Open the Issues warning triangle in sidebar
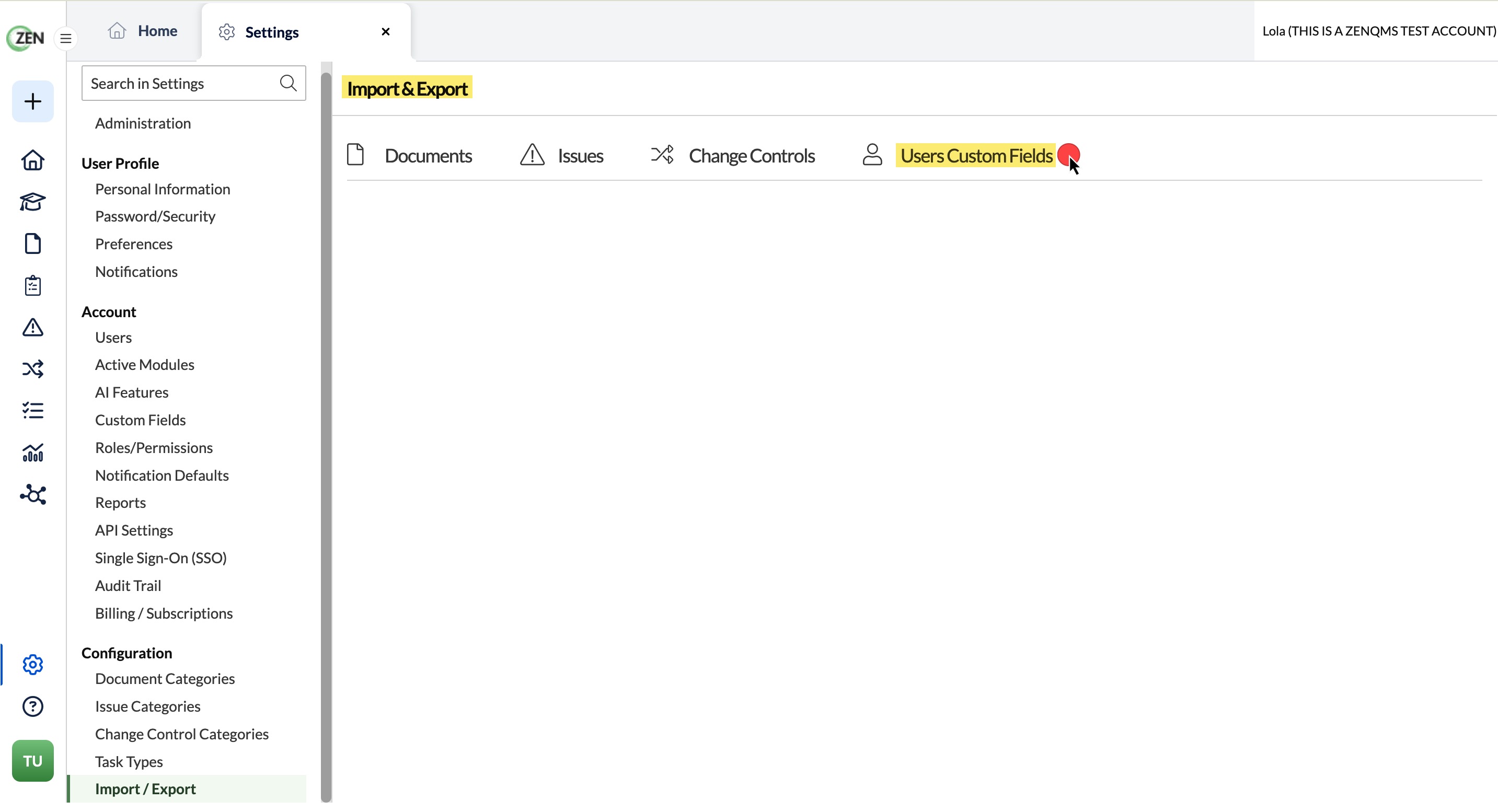Screen dimensions: 1498x812 (x=32, y=328)
